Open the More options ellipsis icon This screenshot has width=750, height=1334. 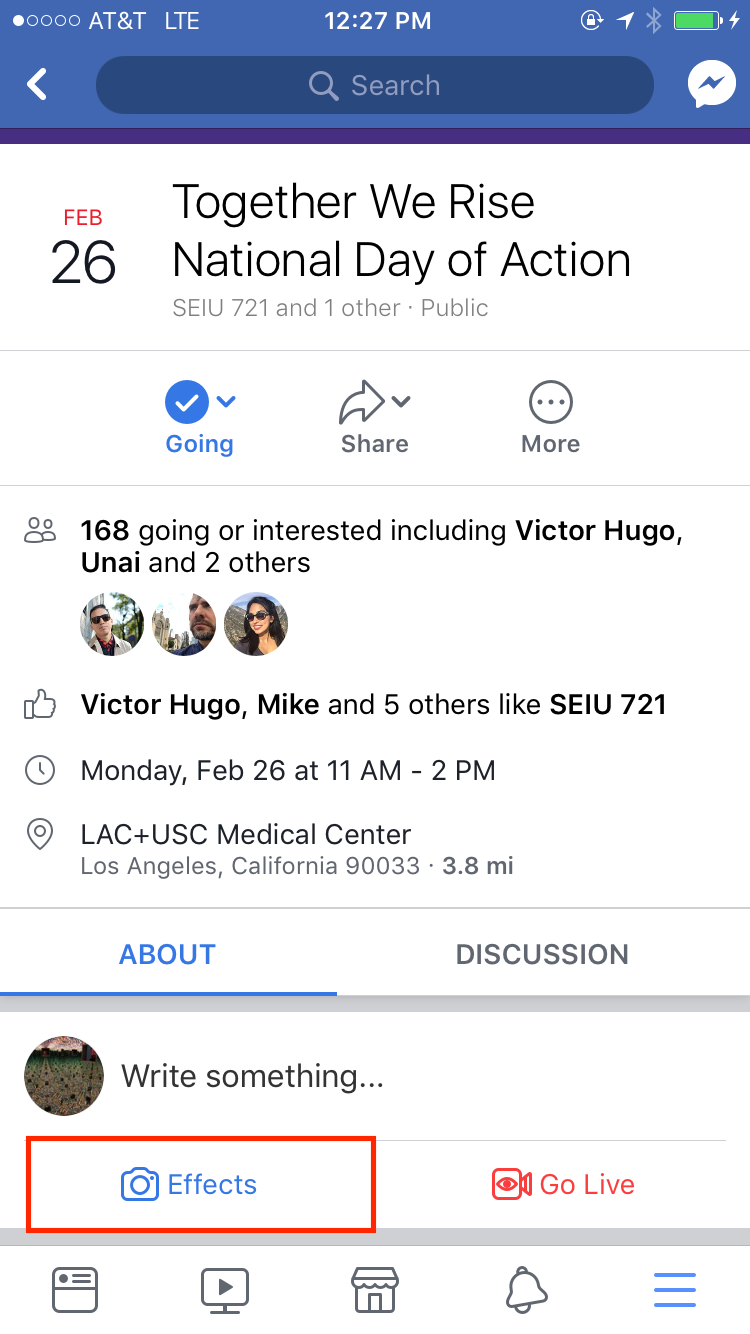coord(550,403)
